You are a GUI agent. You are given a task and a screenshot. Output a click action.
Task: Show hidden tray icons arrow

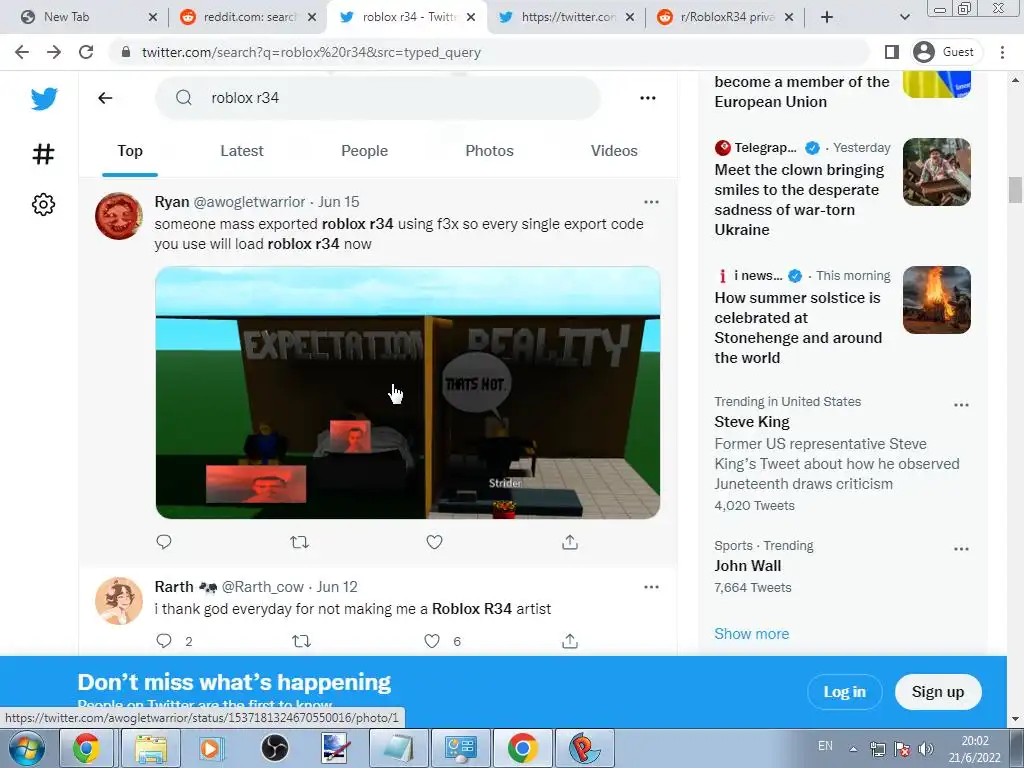coord(854,749)
